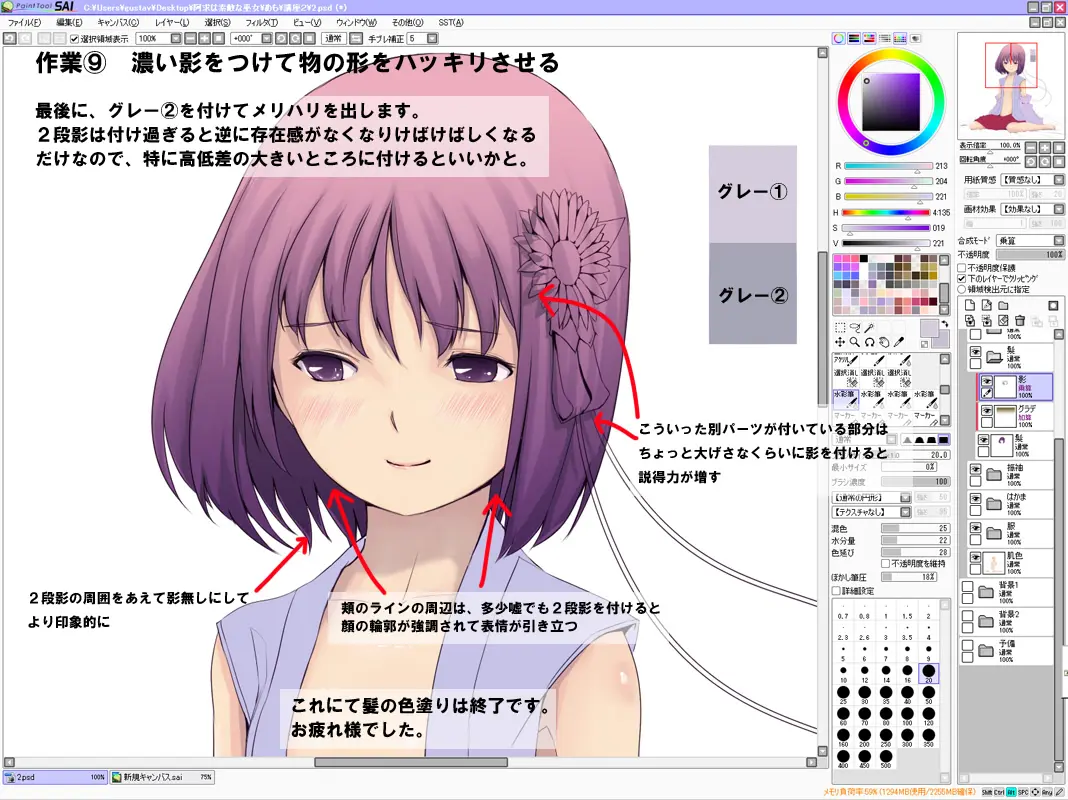Show the HSV slider panel icon
1068x800 pixels.
(x=869, y=38)
